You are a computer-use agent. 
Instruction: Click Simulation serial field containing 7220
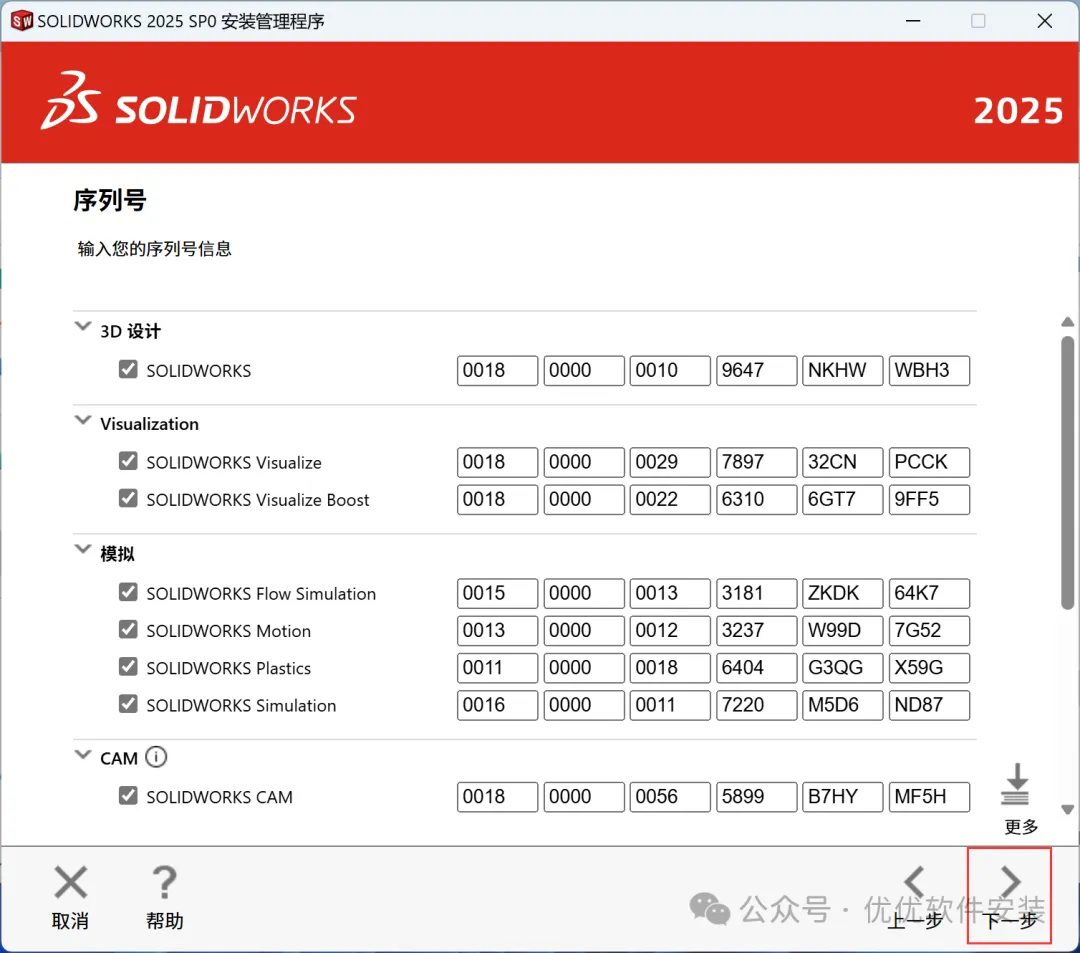point(756,705)
